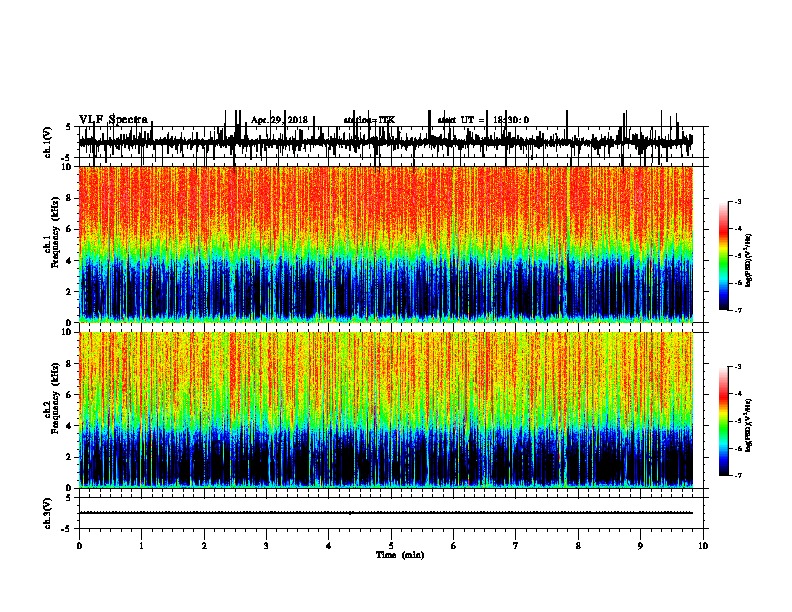Image resolution: width=792 pixels, height=612 pixels.
Task: Click the '5' tick on the ch.1(V) axis
Action: point(69,127)
